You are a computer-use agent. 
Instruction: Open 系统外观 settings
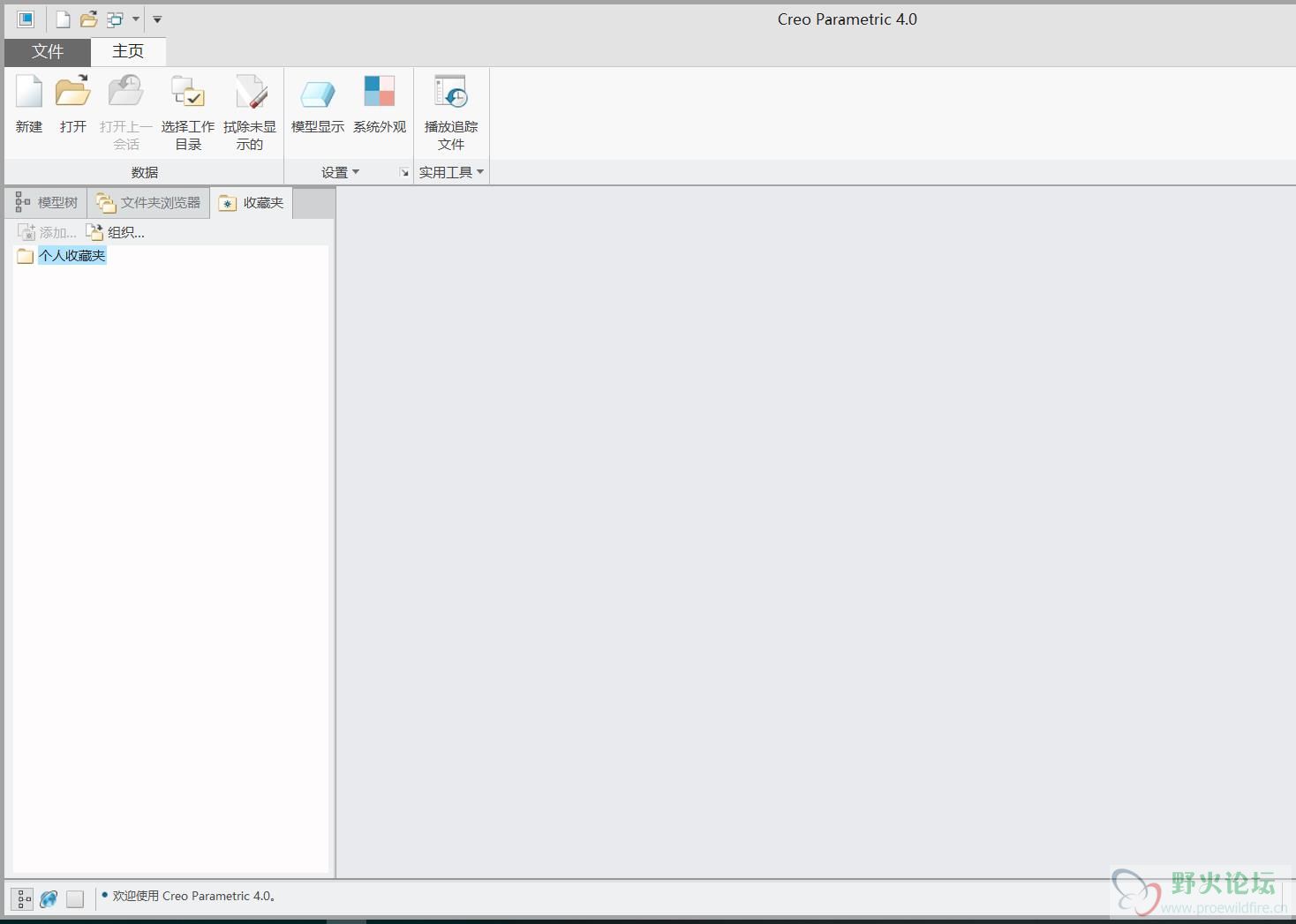pyautogui.click(x=380, y=105)
